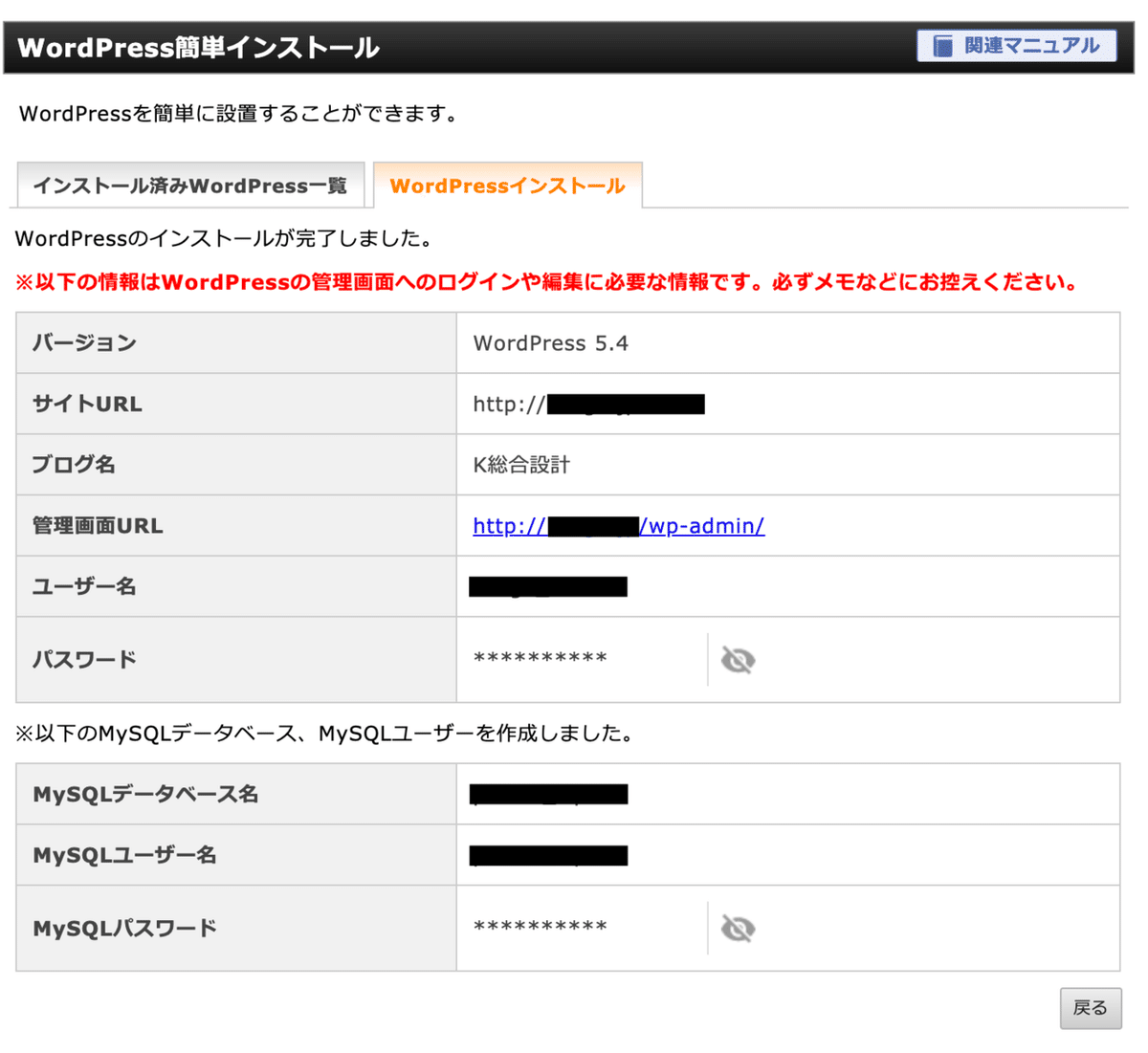Click the パスワード row label
The image size is (1148, 1053).
(x=84, y=660)
